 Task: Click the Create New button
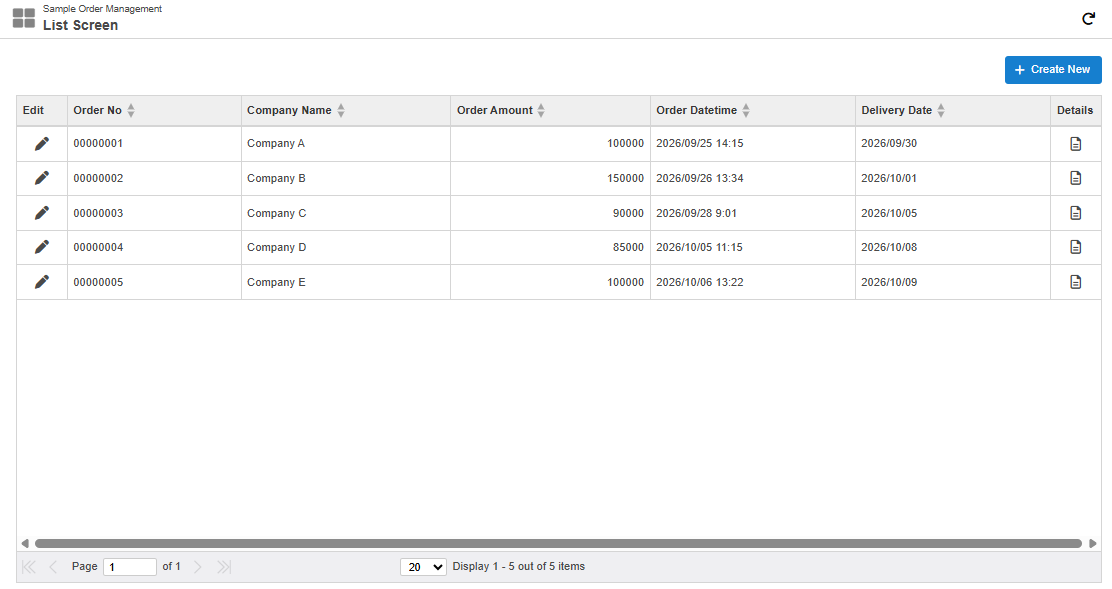point(1052,69)
